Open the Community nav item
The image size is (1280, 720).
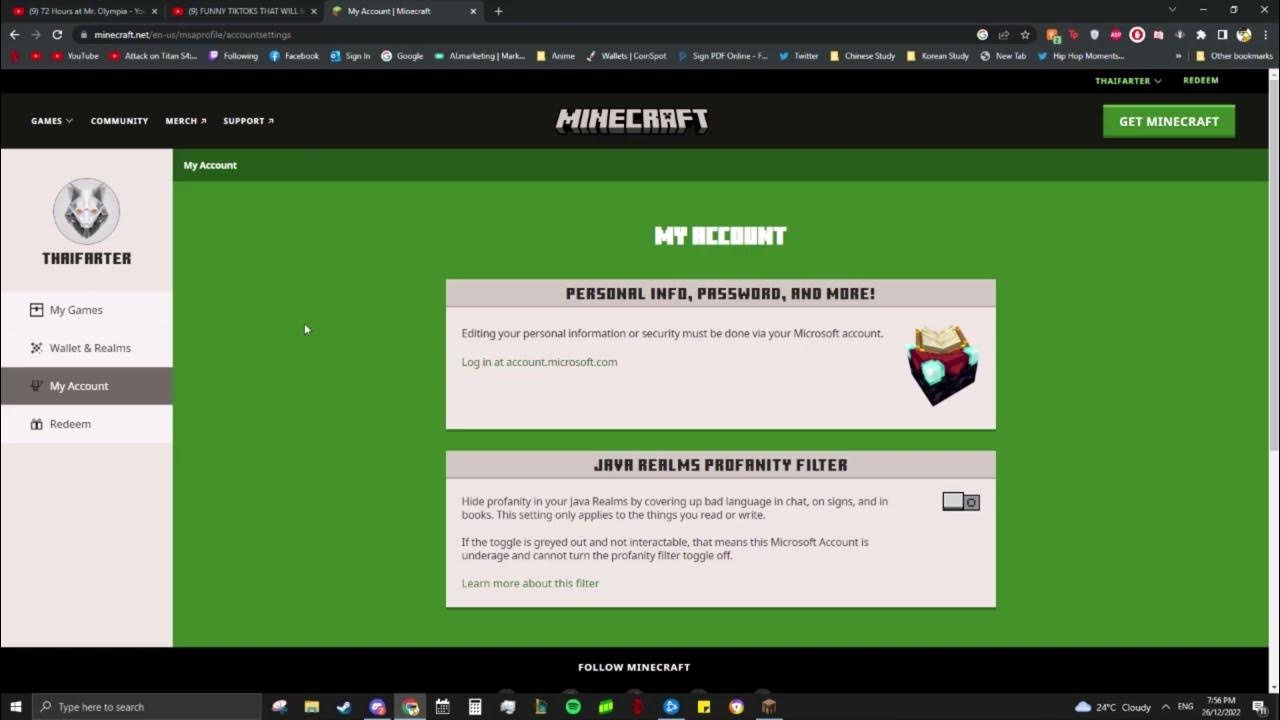(119, 121)
